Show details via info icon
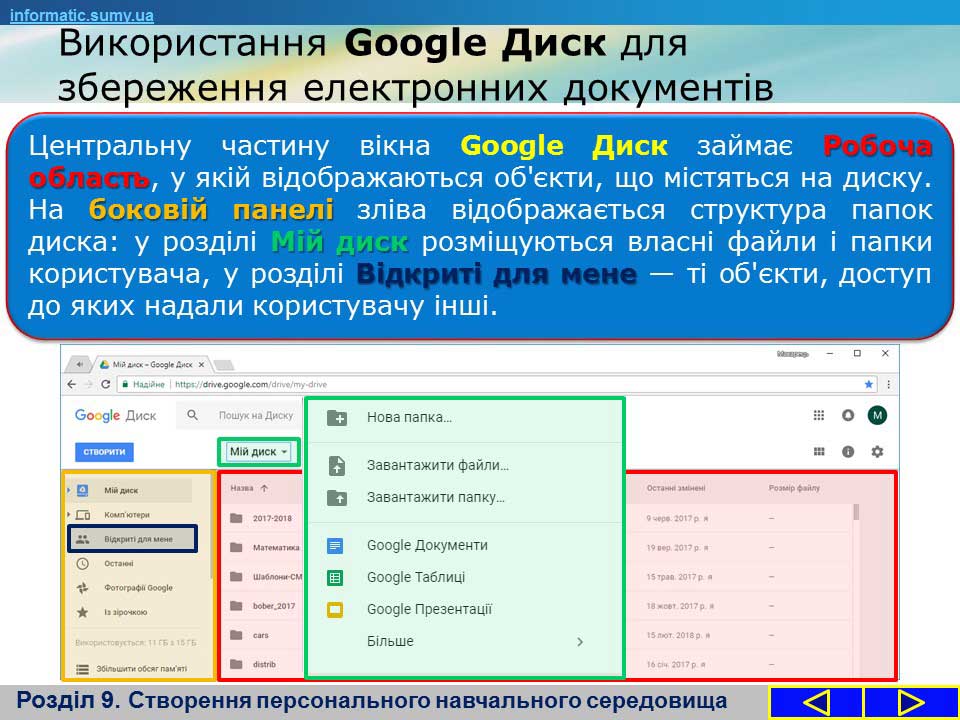960x720 pixels. (848, 452)
